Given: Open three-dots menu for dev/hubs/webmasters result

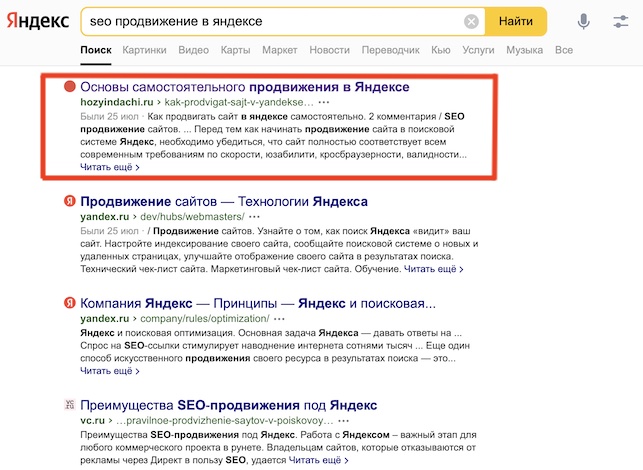Looking at the screenshot, I should tap(254, 217).
